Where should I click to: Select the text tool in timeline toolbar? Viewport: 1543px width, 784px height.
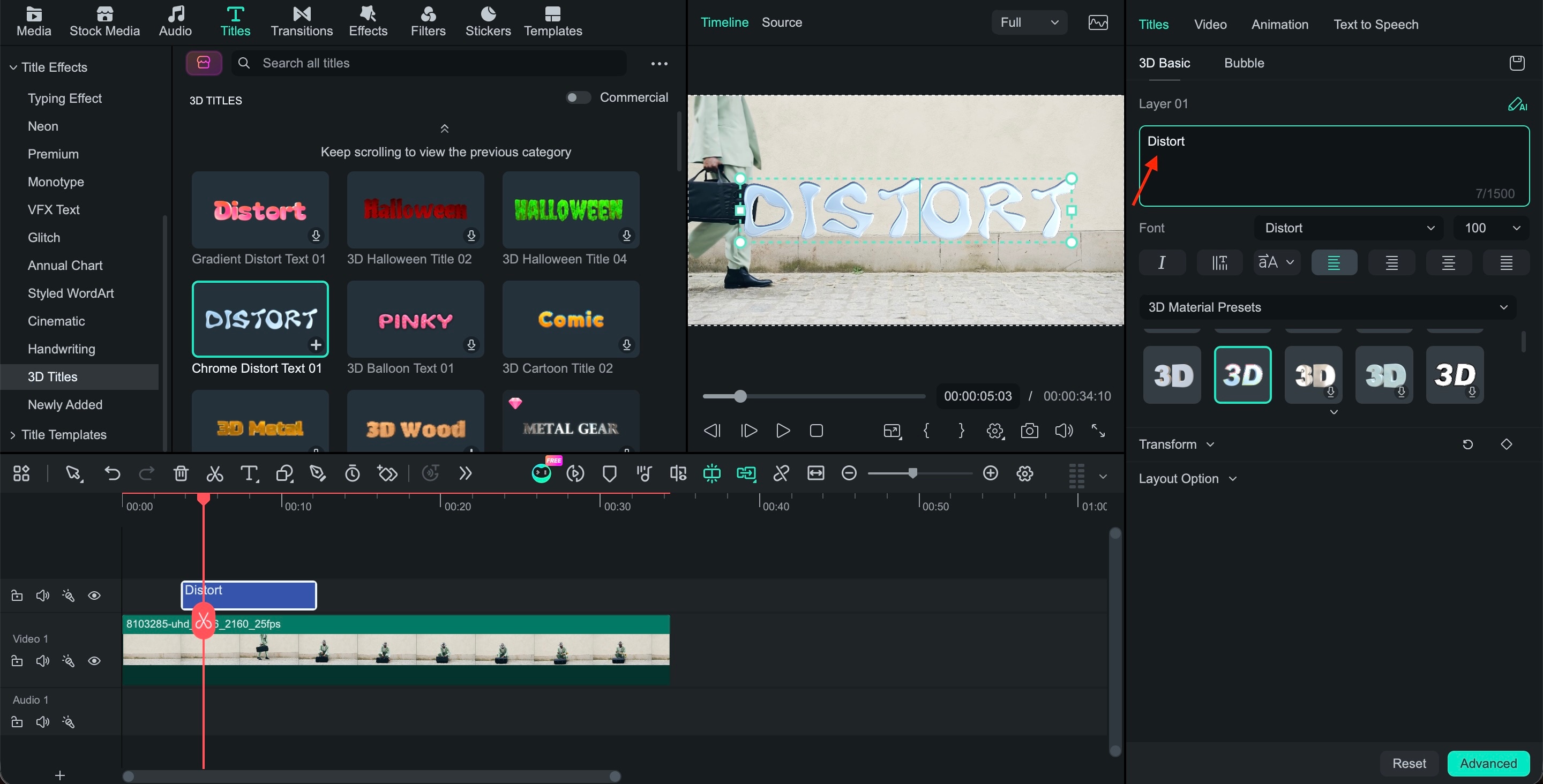249,474
